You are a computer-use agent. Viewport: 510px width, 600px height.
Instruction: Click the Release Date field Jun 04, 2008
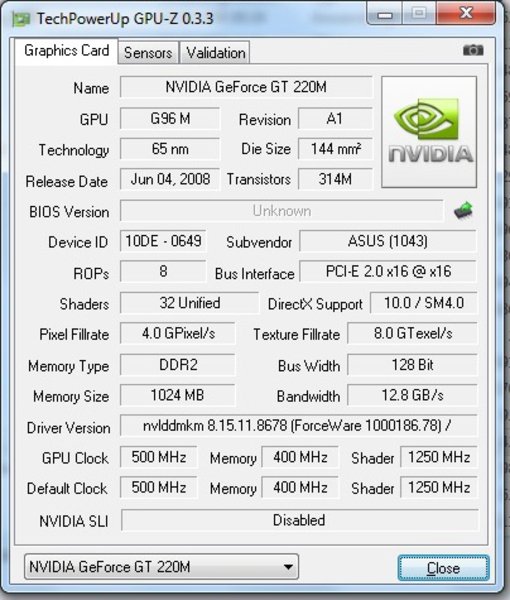tap(170, 179)
